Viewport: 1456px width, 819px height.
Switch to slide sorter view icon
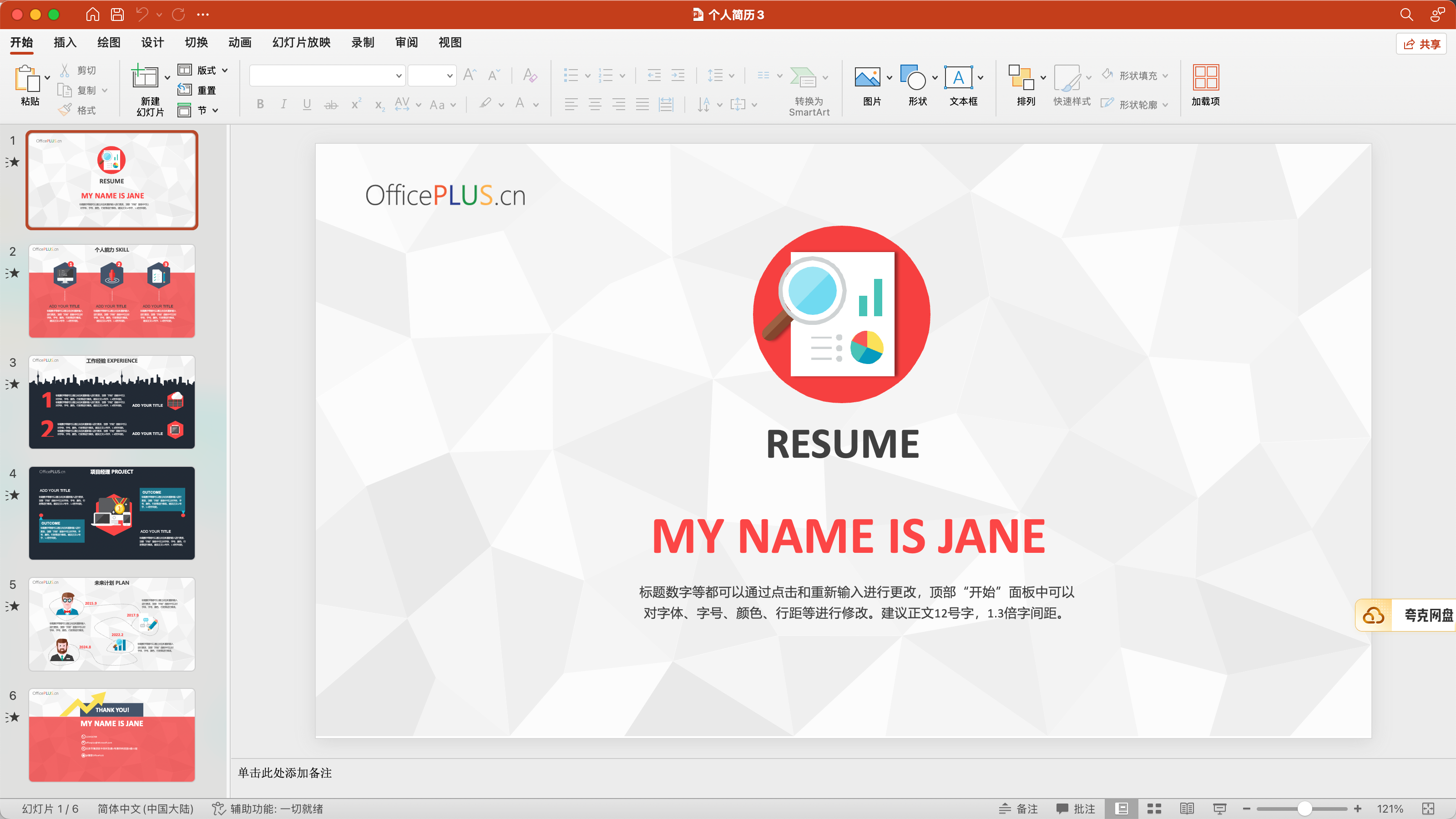coord(1153,809)
